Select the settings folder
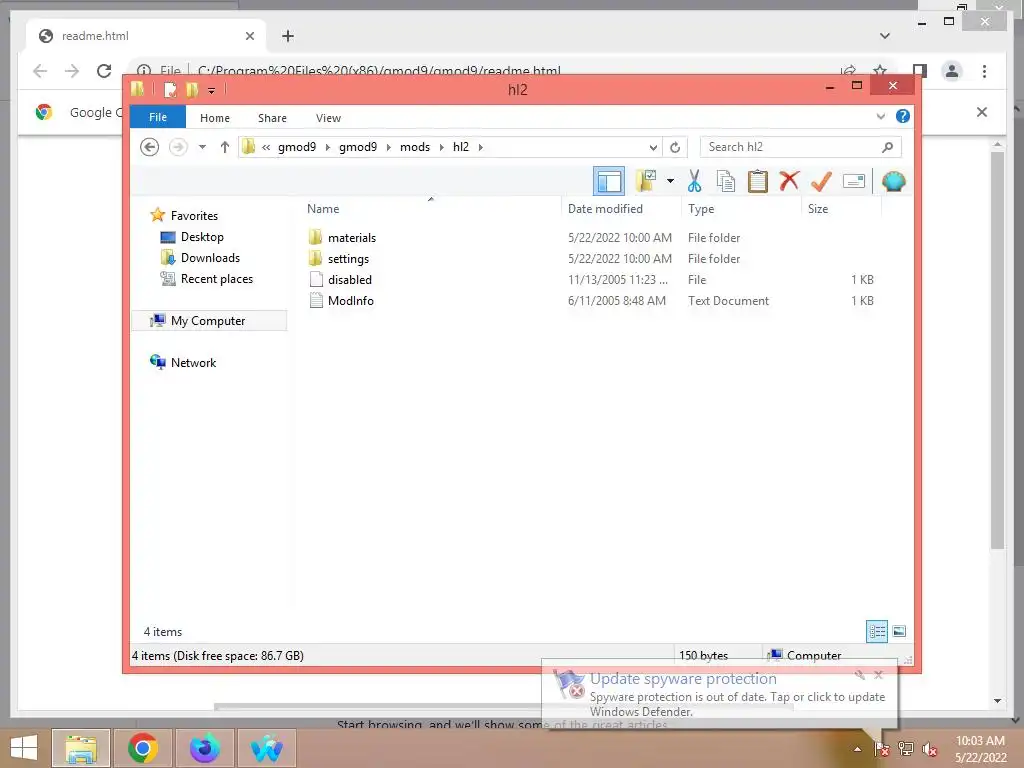 348,259
